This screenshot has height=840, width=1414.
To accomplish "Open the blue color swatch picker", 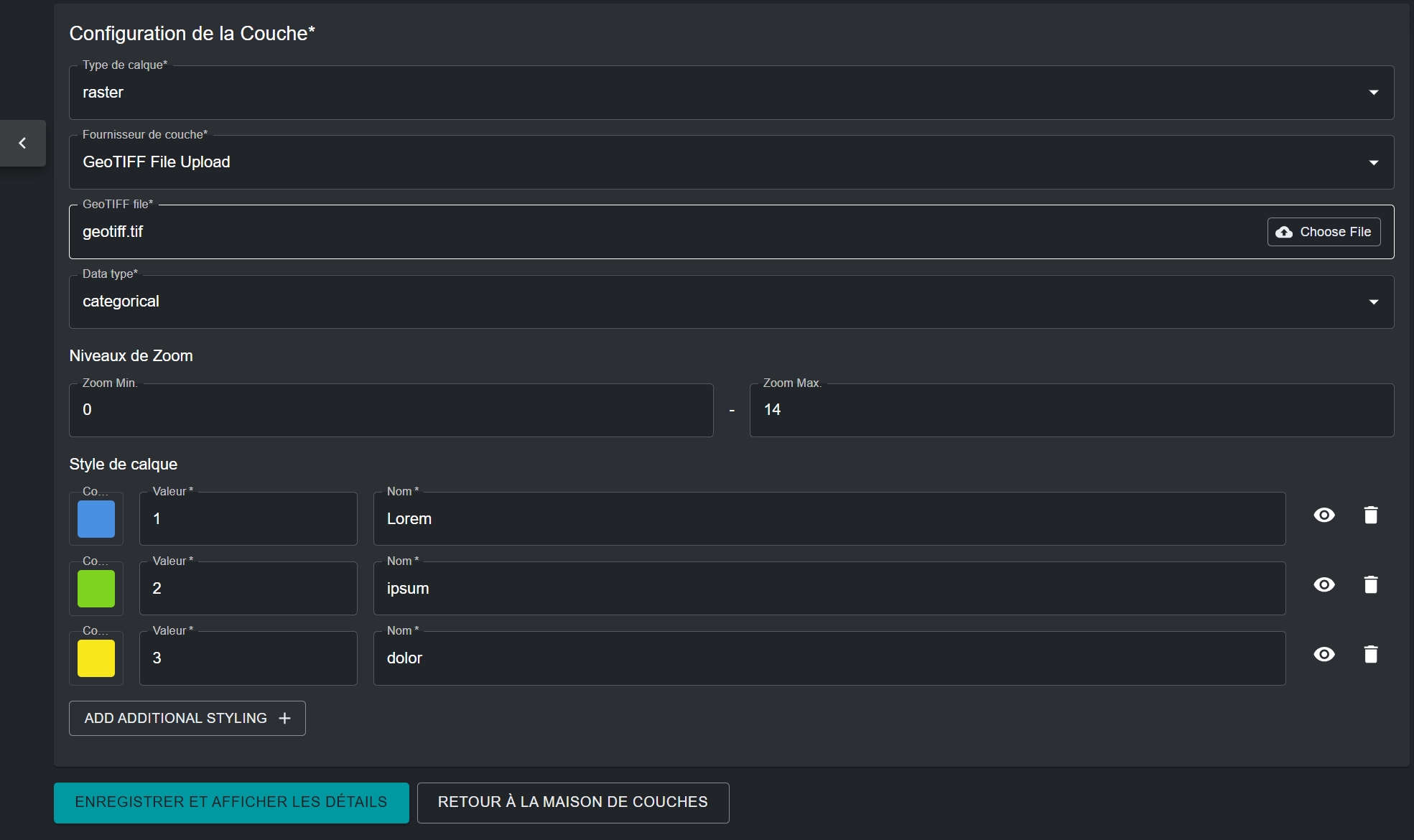I will 96,519.
